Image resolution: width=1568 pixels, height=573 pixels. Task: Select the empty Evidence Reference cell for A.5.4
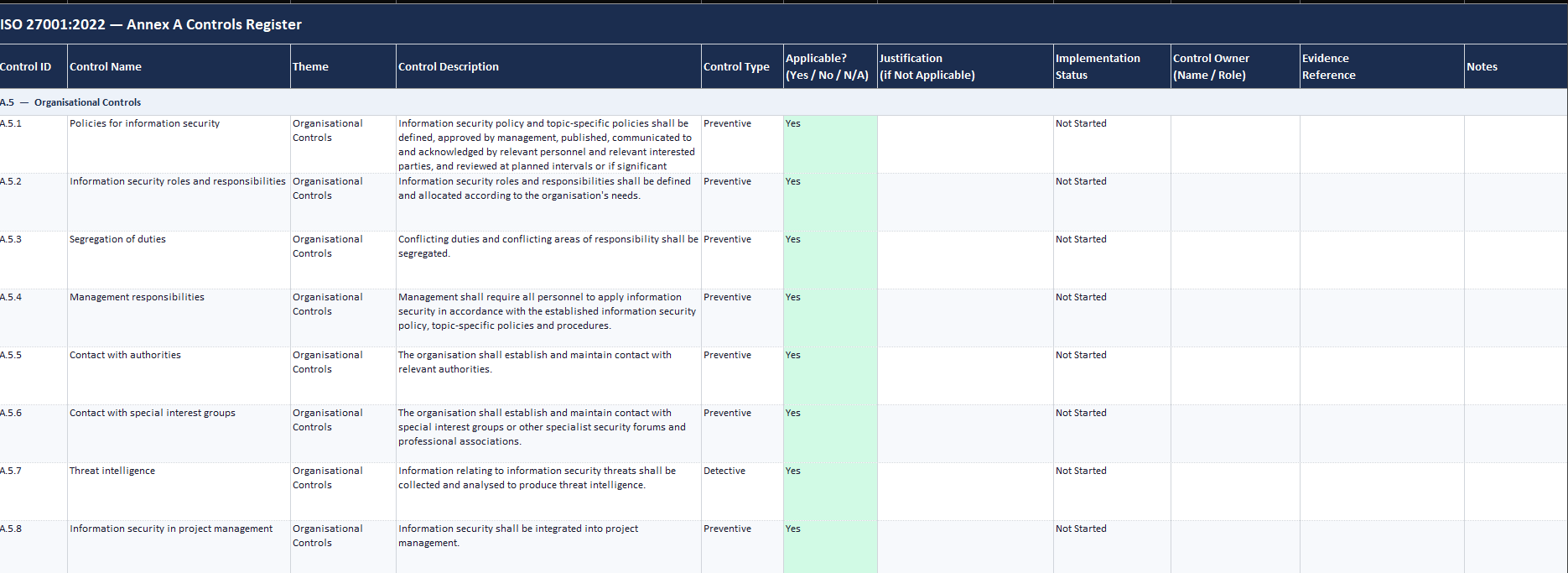pyautogui.click(x=1382, y=318)
